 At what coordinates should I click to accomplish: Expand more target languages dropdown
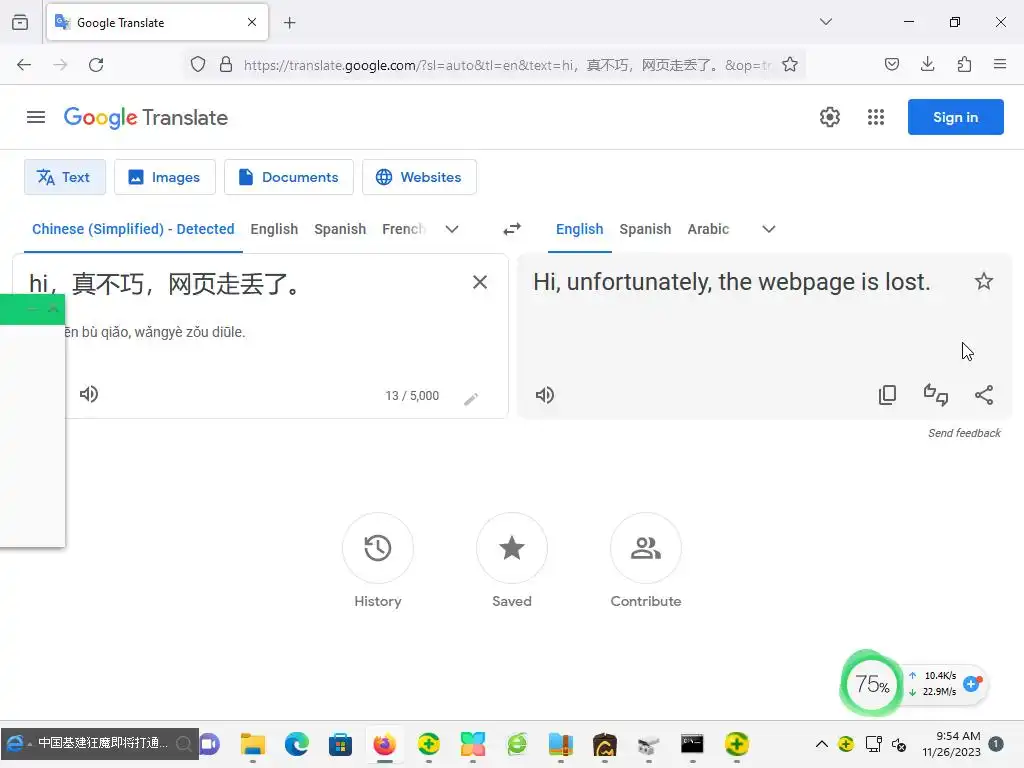(769, 229)
